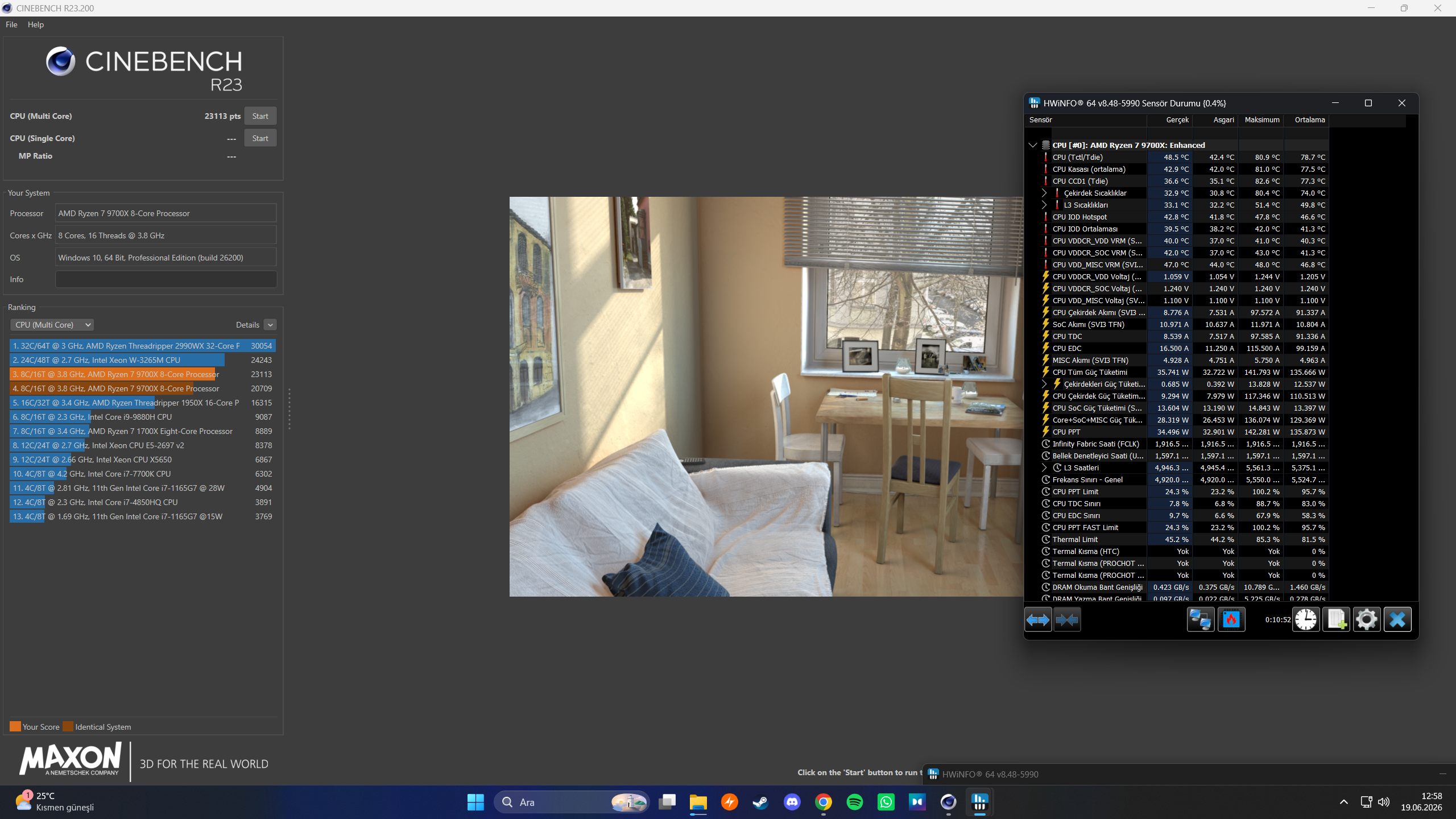Click the Maksimum column header in HWiNFO
Image resolution: width=1456 pixels, height=819 pixels.
1261,120
